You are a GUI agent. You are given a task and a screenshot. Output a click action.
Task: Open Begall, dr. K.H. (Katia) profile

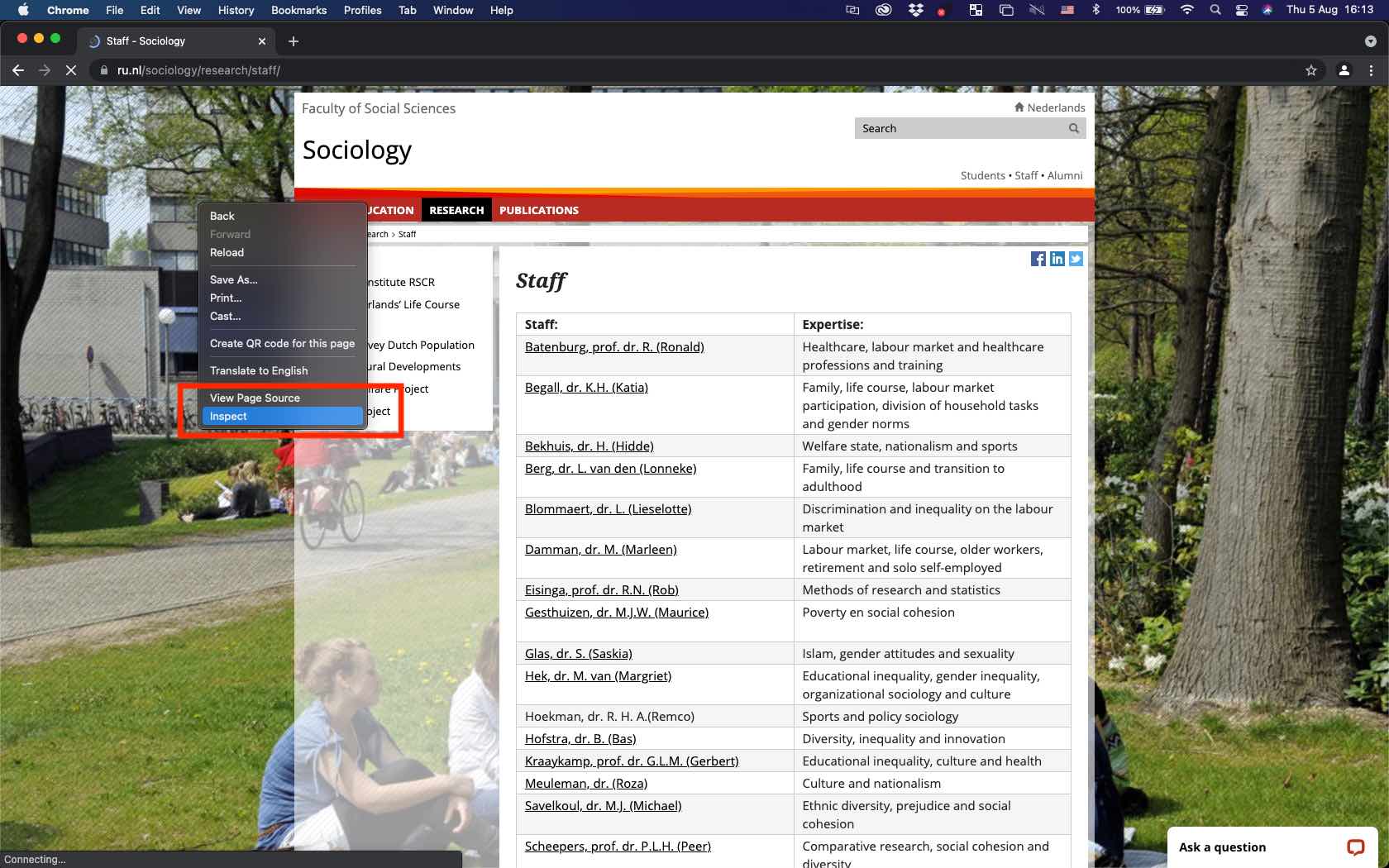click(x=586, y=387)
